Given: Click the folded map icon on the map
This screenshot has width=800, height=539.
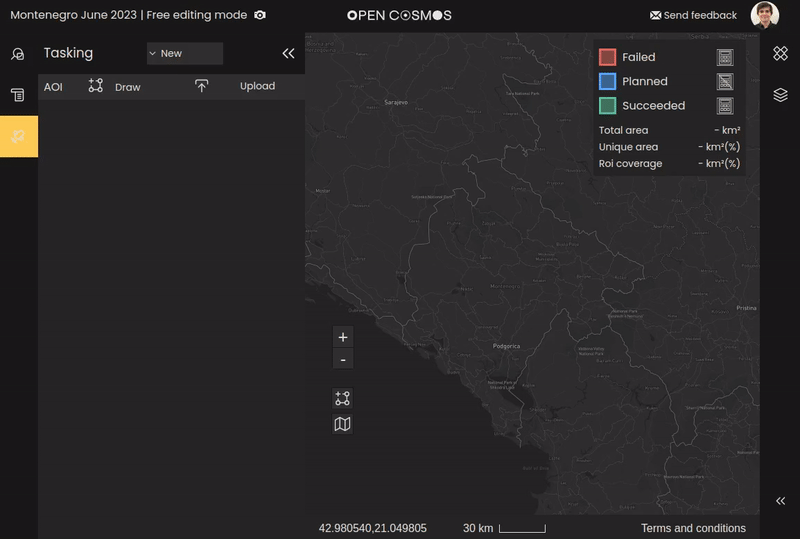Looking at the screenshot, I should click(342, 424).
